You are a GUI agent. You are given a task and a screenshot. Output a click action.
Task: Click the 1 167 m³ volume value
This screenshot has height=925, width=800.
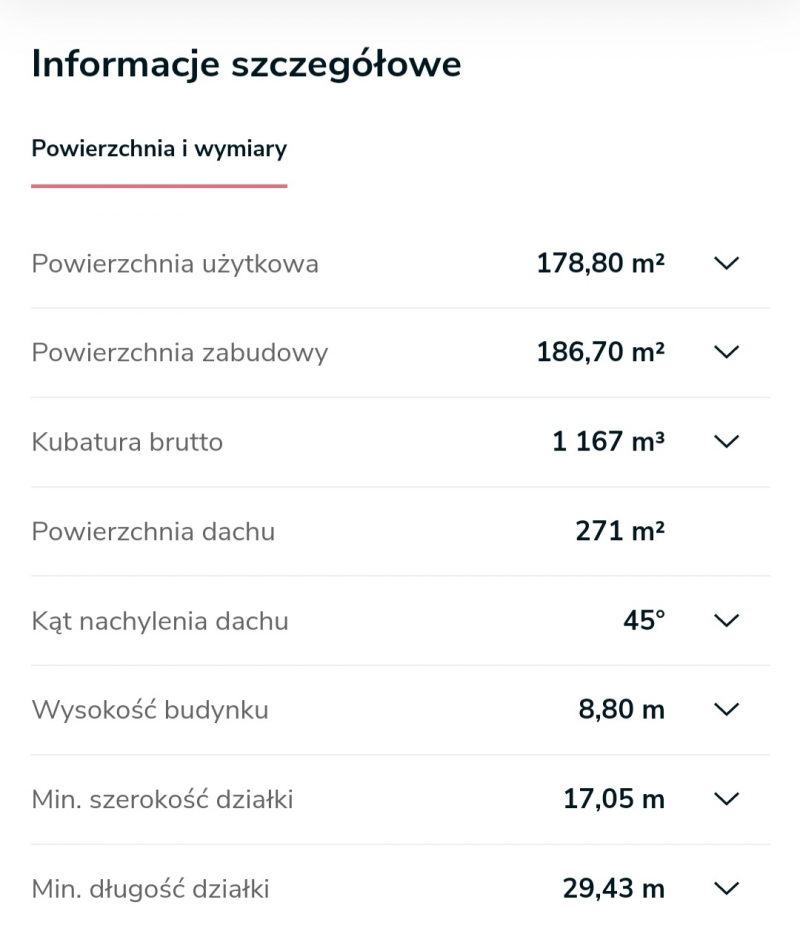pos(608,441)
